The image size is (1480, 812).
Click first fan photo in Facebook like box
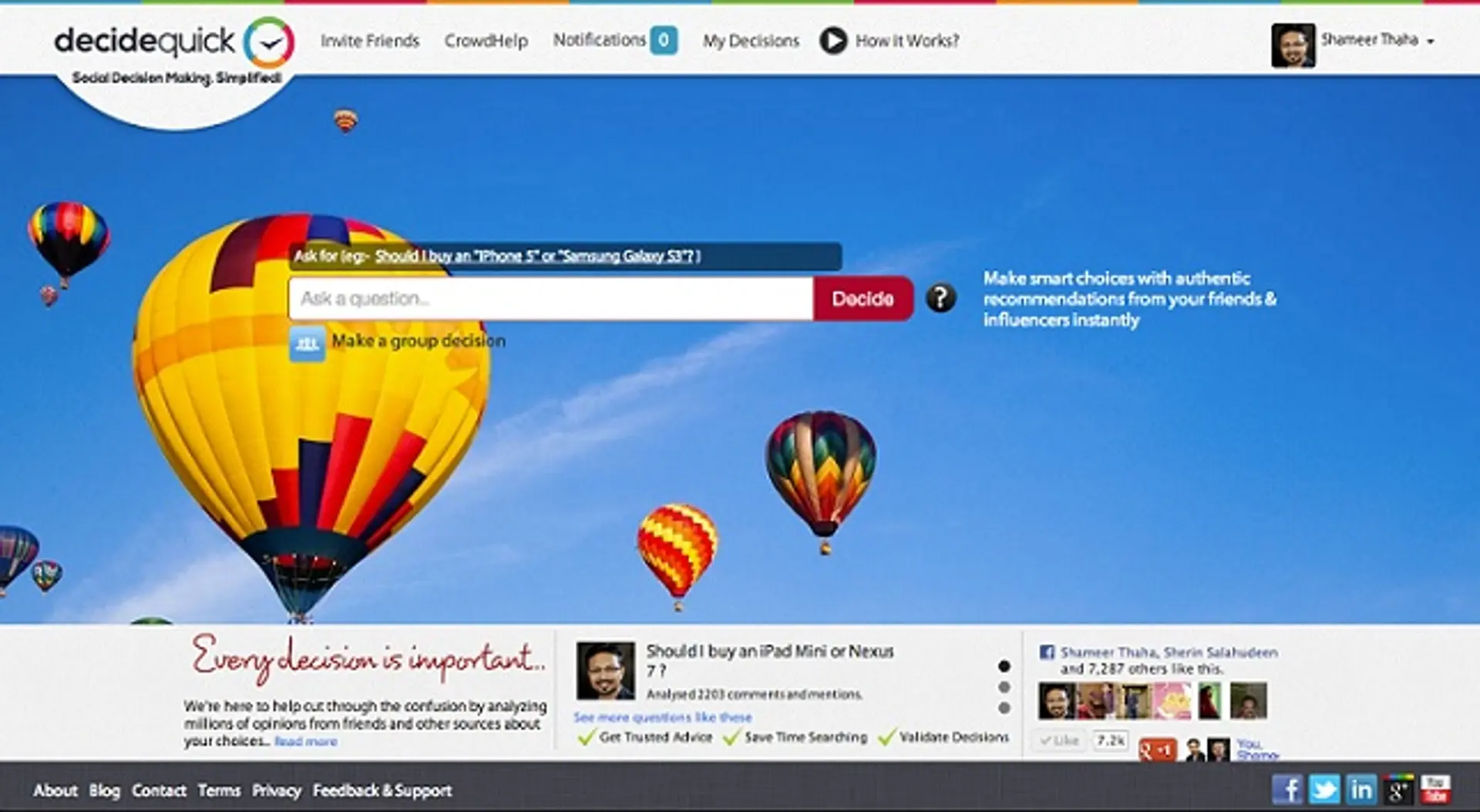tap(1057, 700)
